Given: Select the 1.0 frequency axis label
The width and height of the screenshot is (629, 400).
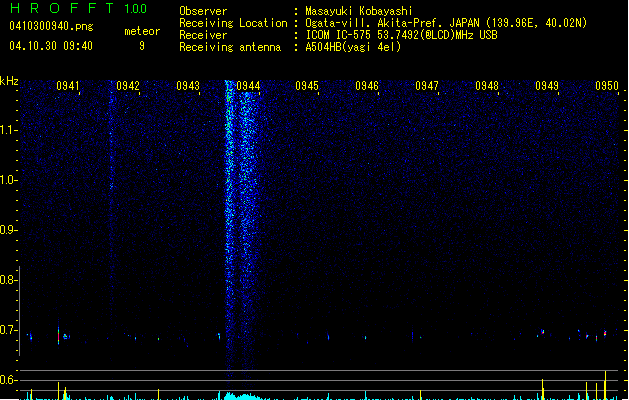Looking at the screenshot, I should point(8,180).
